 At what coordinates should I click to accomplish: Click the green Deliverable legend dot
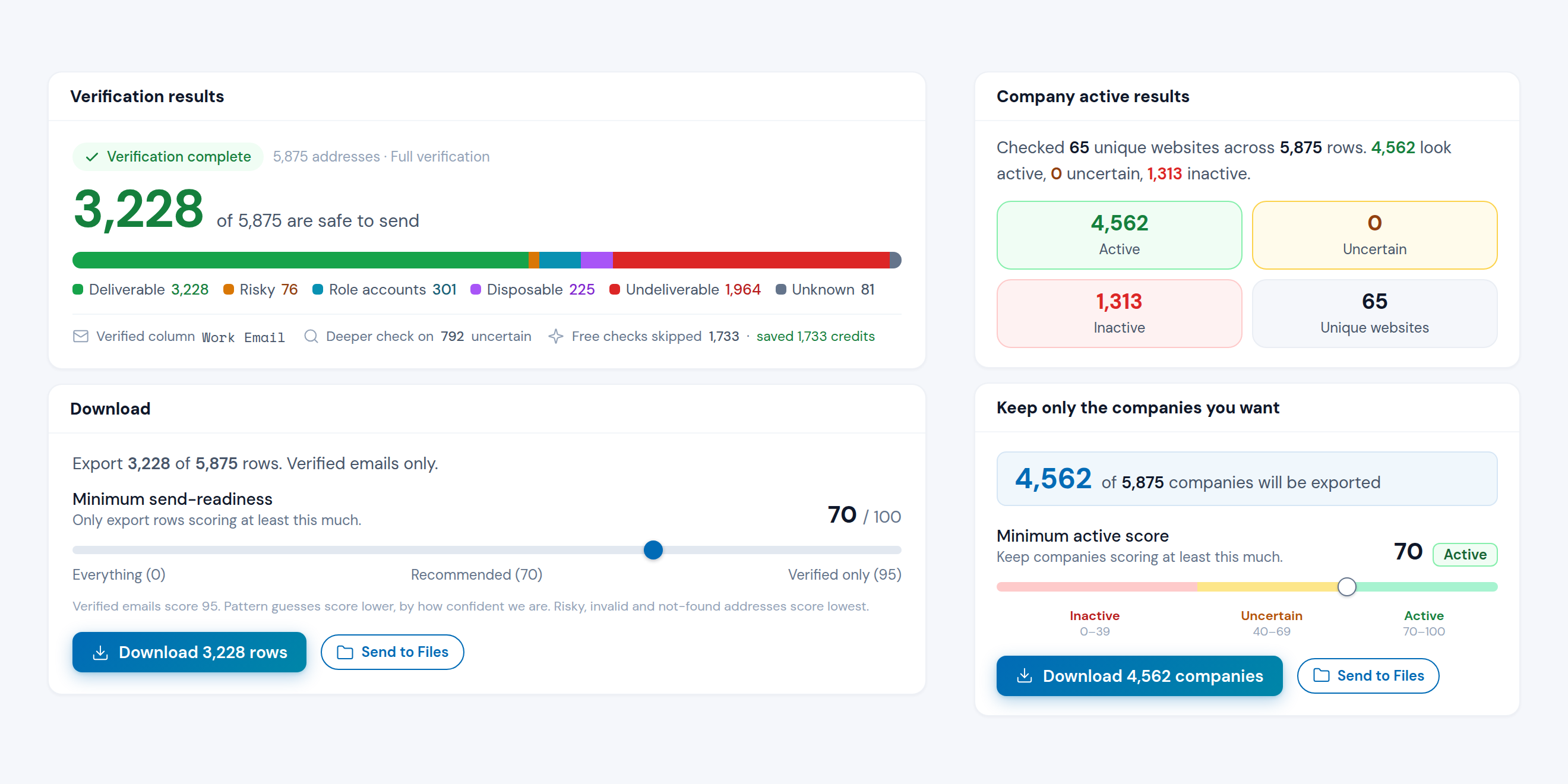click(x=78, y=290)
